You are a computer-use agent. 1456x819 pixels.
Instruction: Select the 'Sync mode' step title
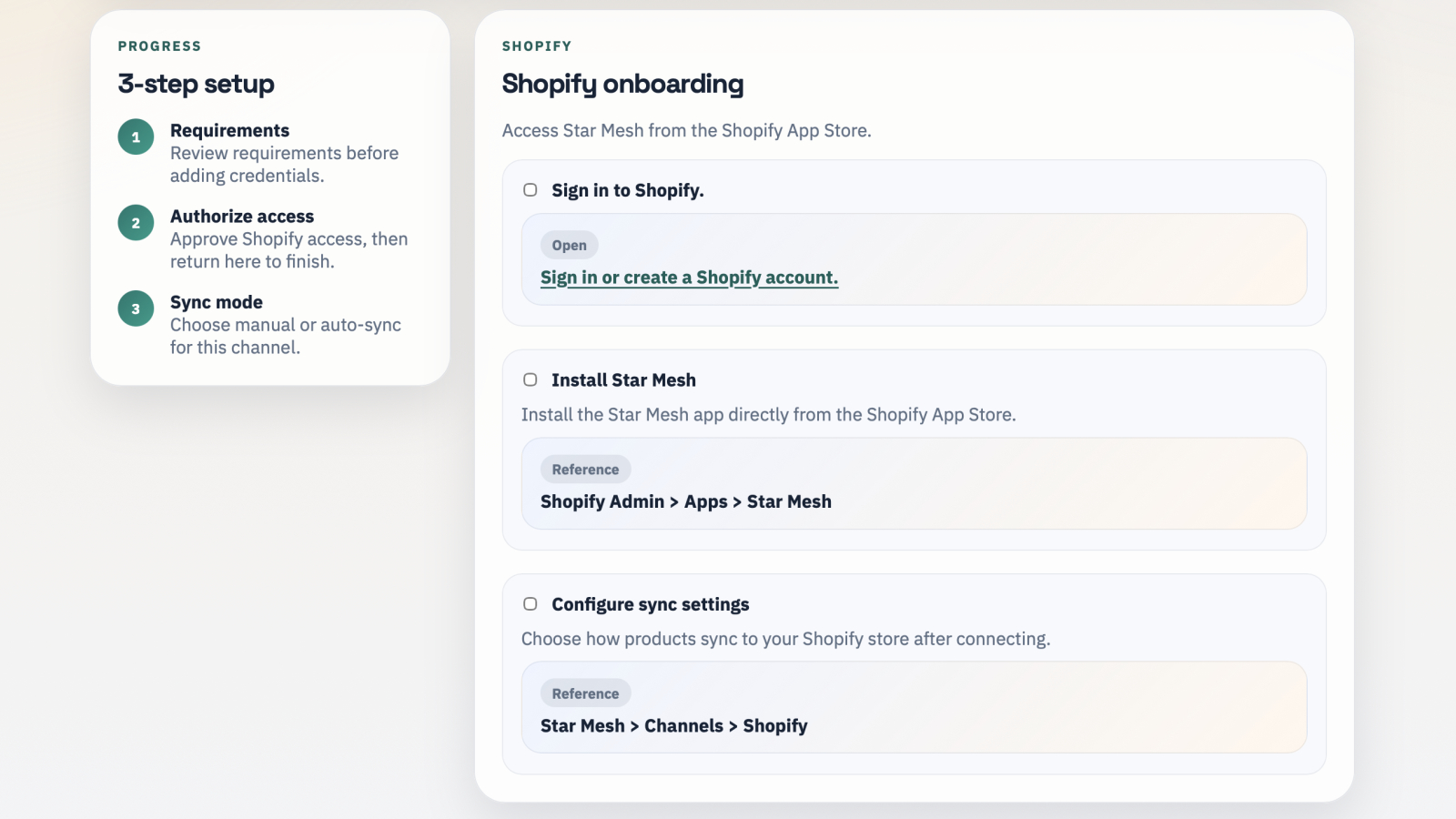[217, 302]
